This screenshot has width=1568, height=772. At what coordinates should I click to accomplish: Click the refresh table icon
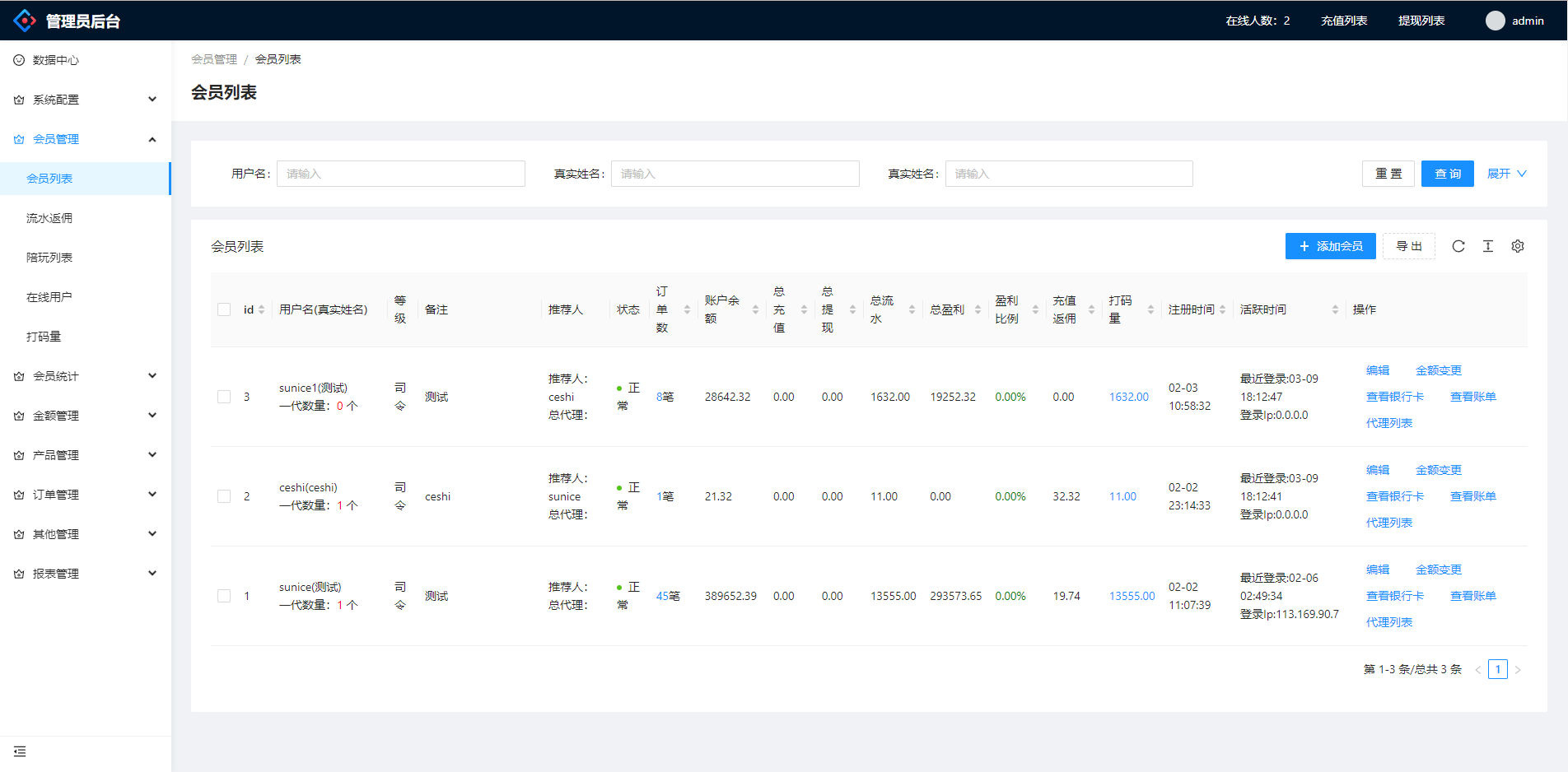[1458, 246]
